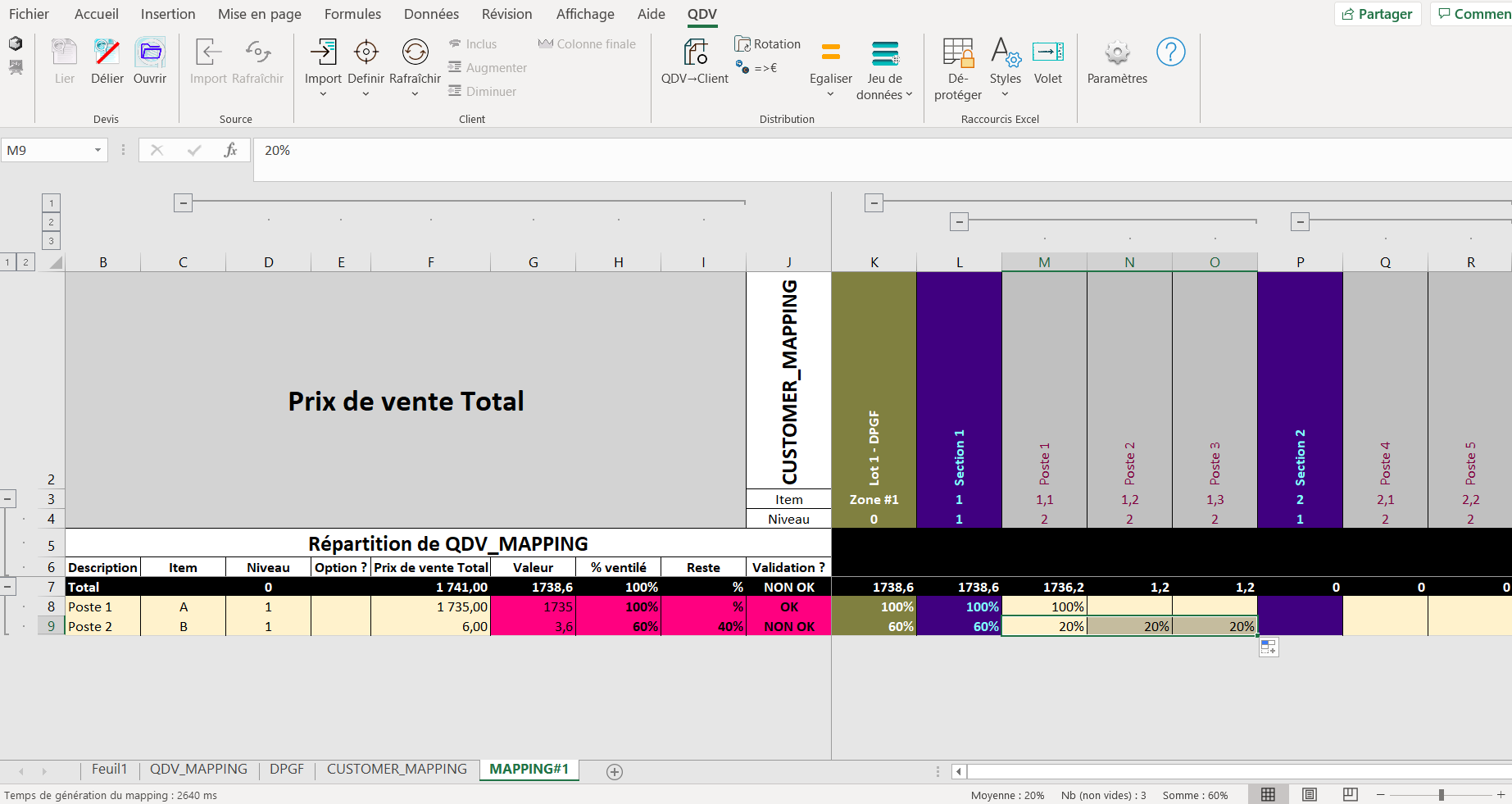Click in the formula bar showing 20%

tap(883, 159)
